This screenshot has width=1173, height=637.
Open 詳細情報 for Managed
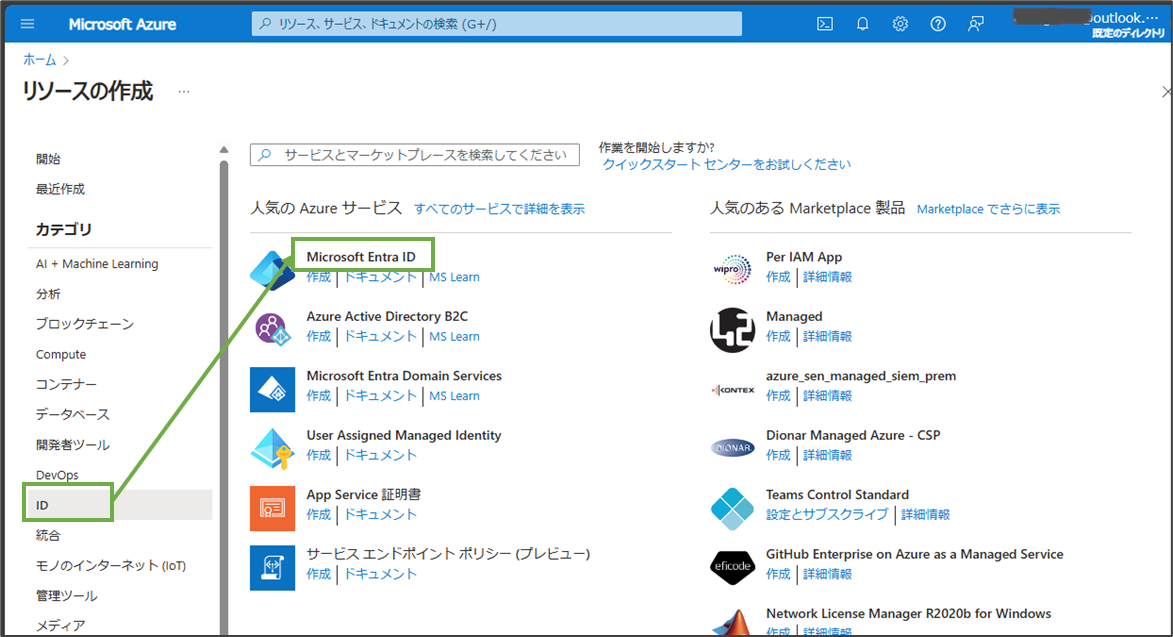pyautogui.click(x=827, y=336)
